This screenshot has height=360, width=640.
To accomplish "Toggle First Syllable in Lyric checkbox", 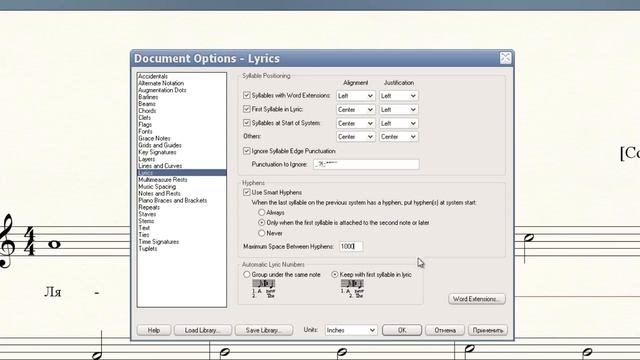I will (x=247, y=109).
